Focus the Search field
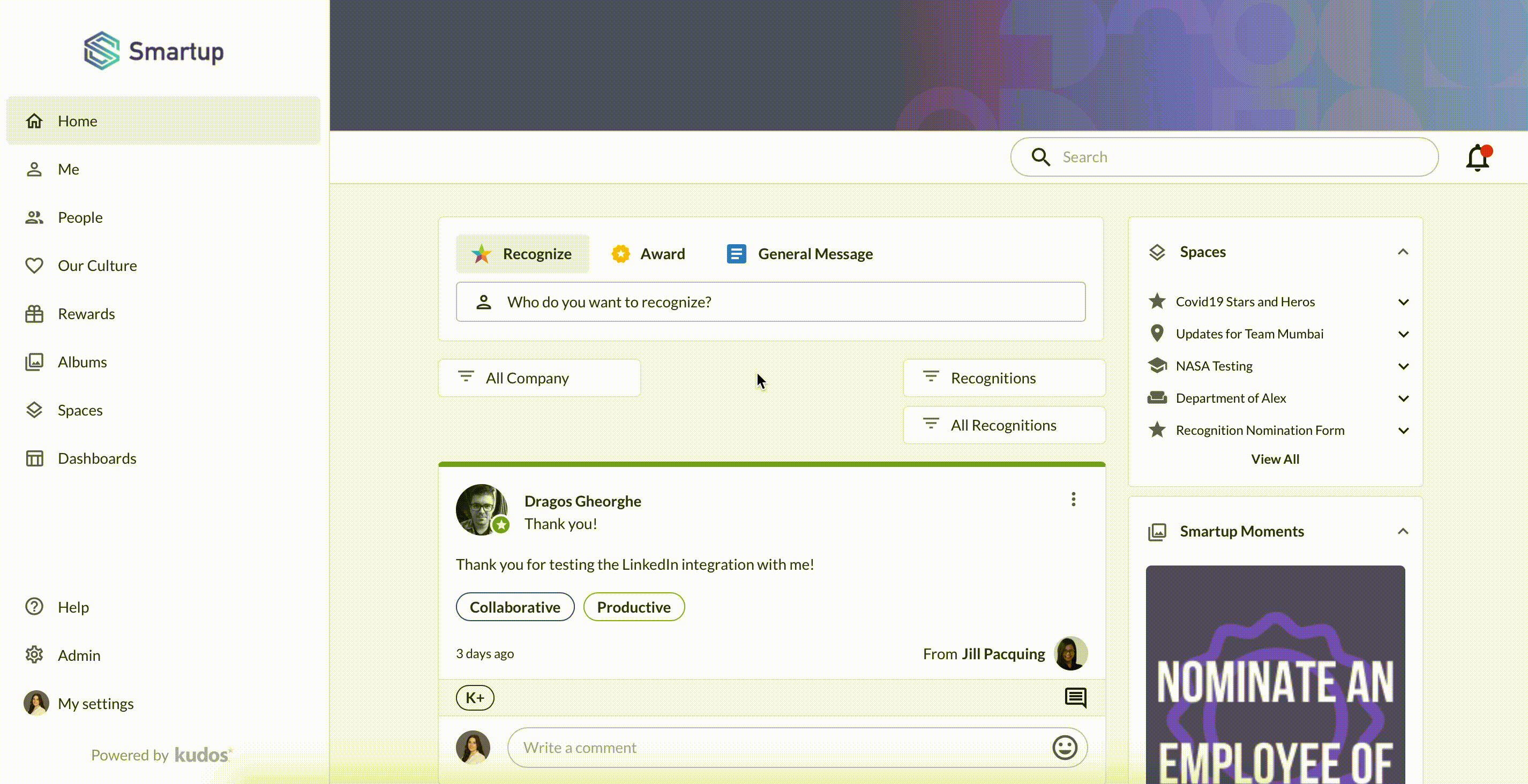 click(x=1224, y=157)
